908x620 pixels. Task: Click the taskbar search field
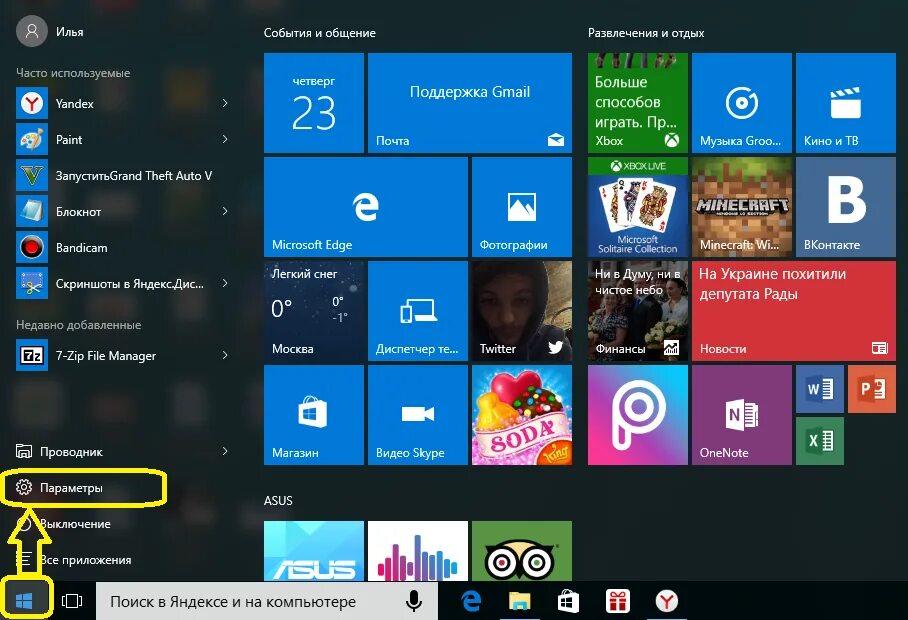pos(266,601)
